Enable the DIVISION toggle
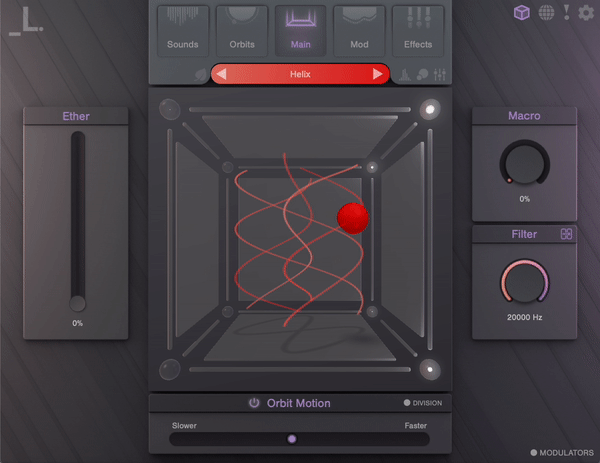The width and height of the screenshot is (600, 463). [423, 403]
